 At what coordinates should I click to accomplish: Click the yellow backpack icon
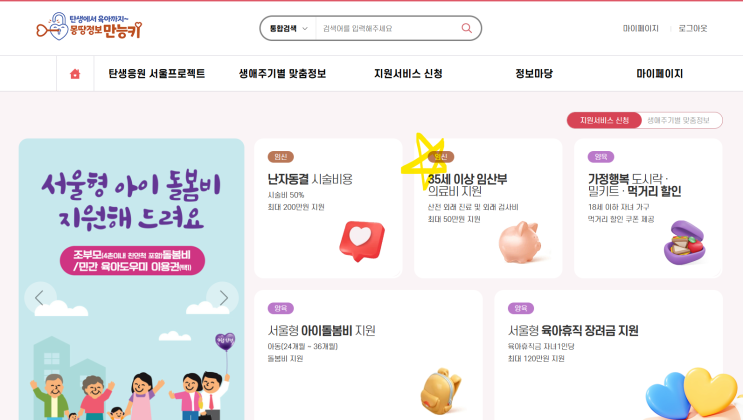[441, 391]
